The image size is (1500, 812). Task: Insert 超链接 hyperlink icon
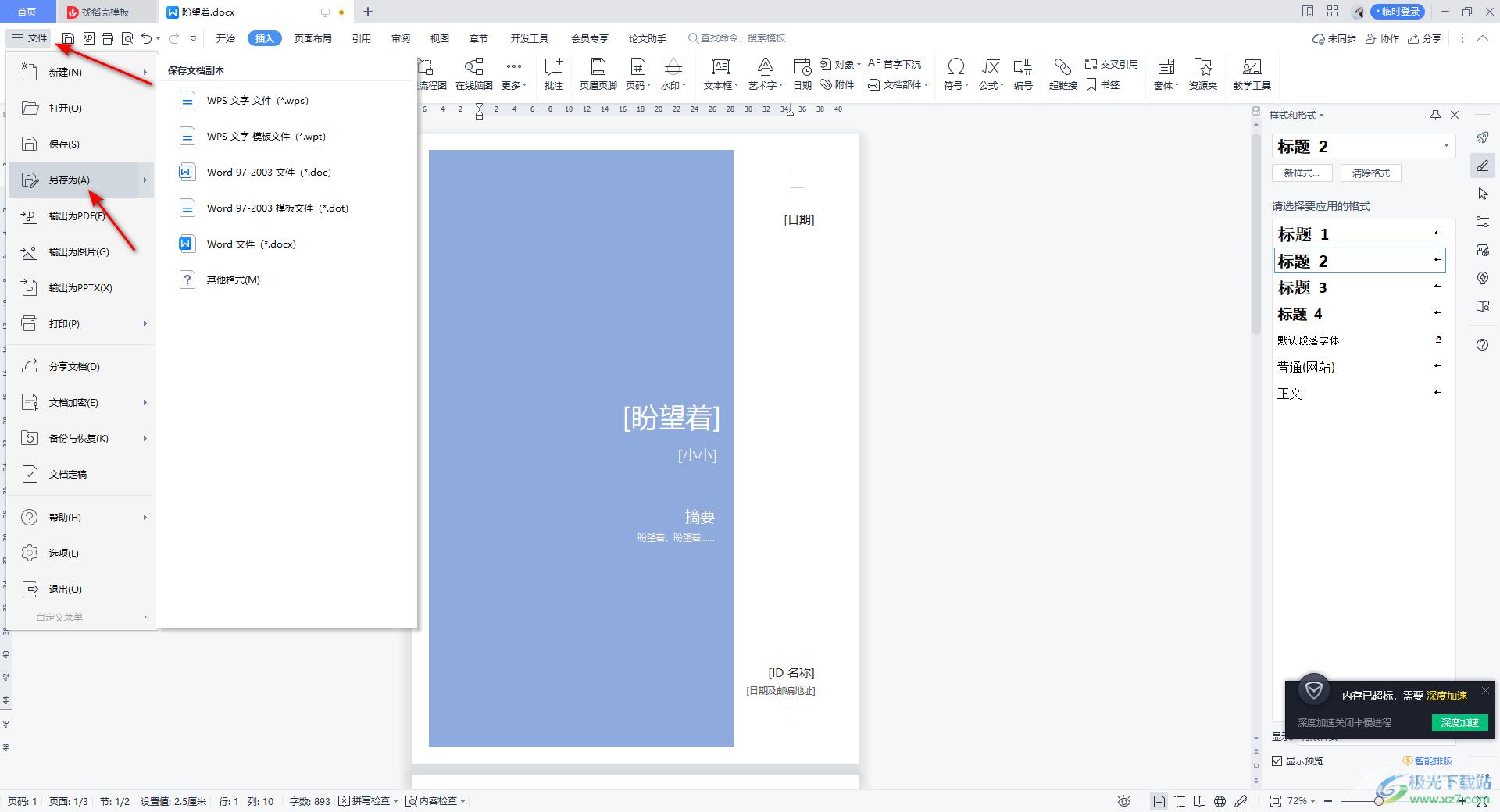point(1062,74)
